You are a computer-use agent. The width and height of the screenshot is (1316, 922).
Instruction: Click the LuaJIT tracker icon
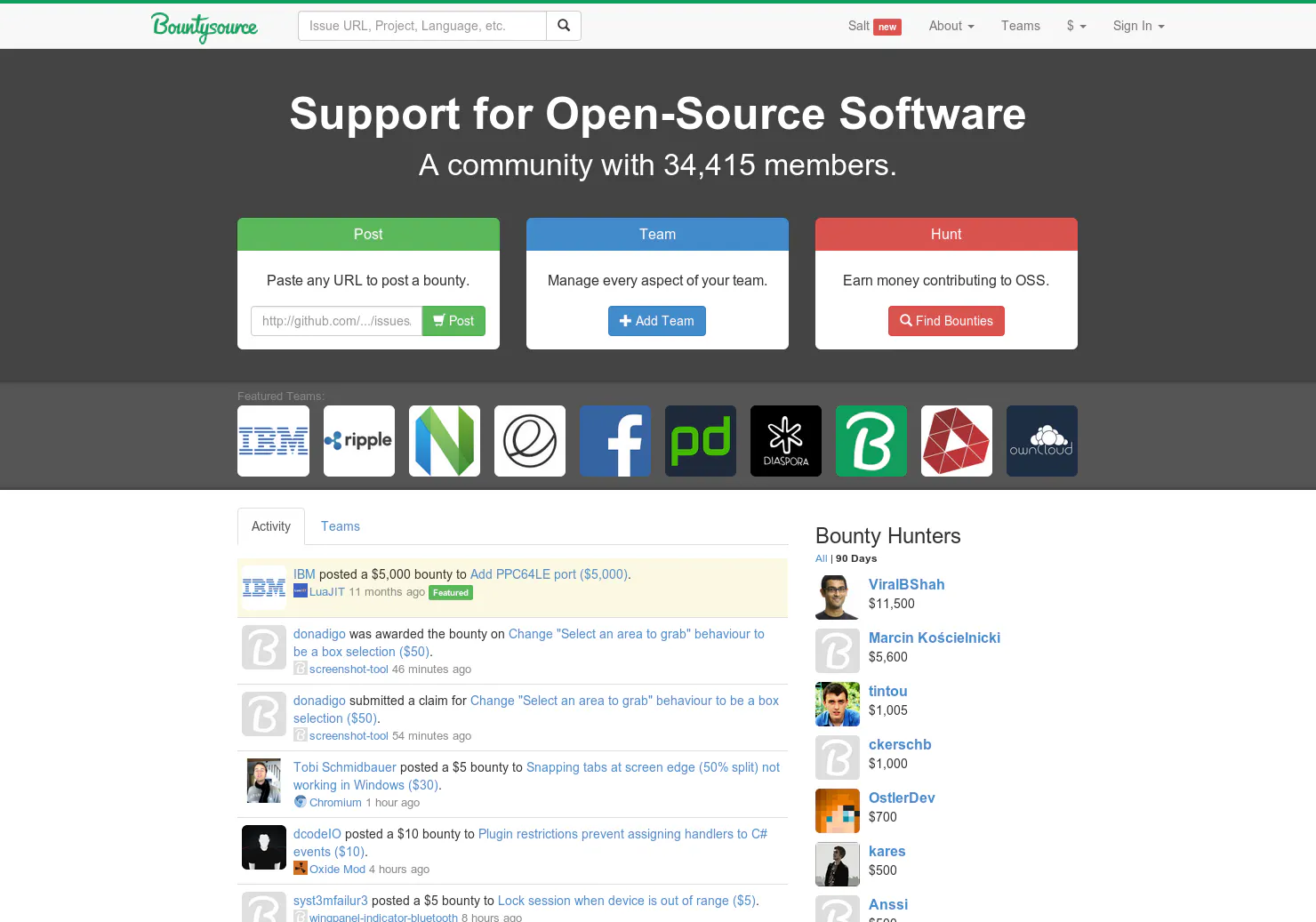[301, 591]
